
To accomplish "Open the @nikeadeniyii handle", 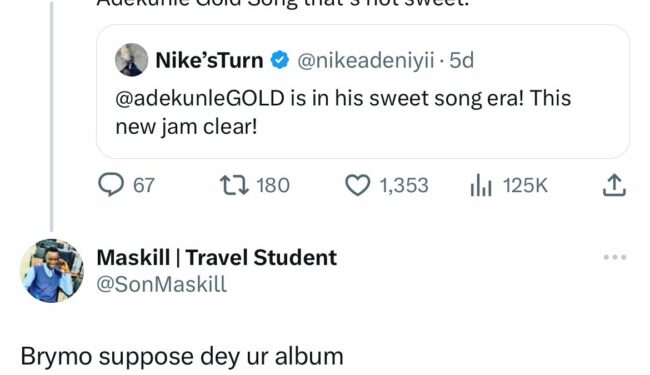I will (x=366, y=61).
